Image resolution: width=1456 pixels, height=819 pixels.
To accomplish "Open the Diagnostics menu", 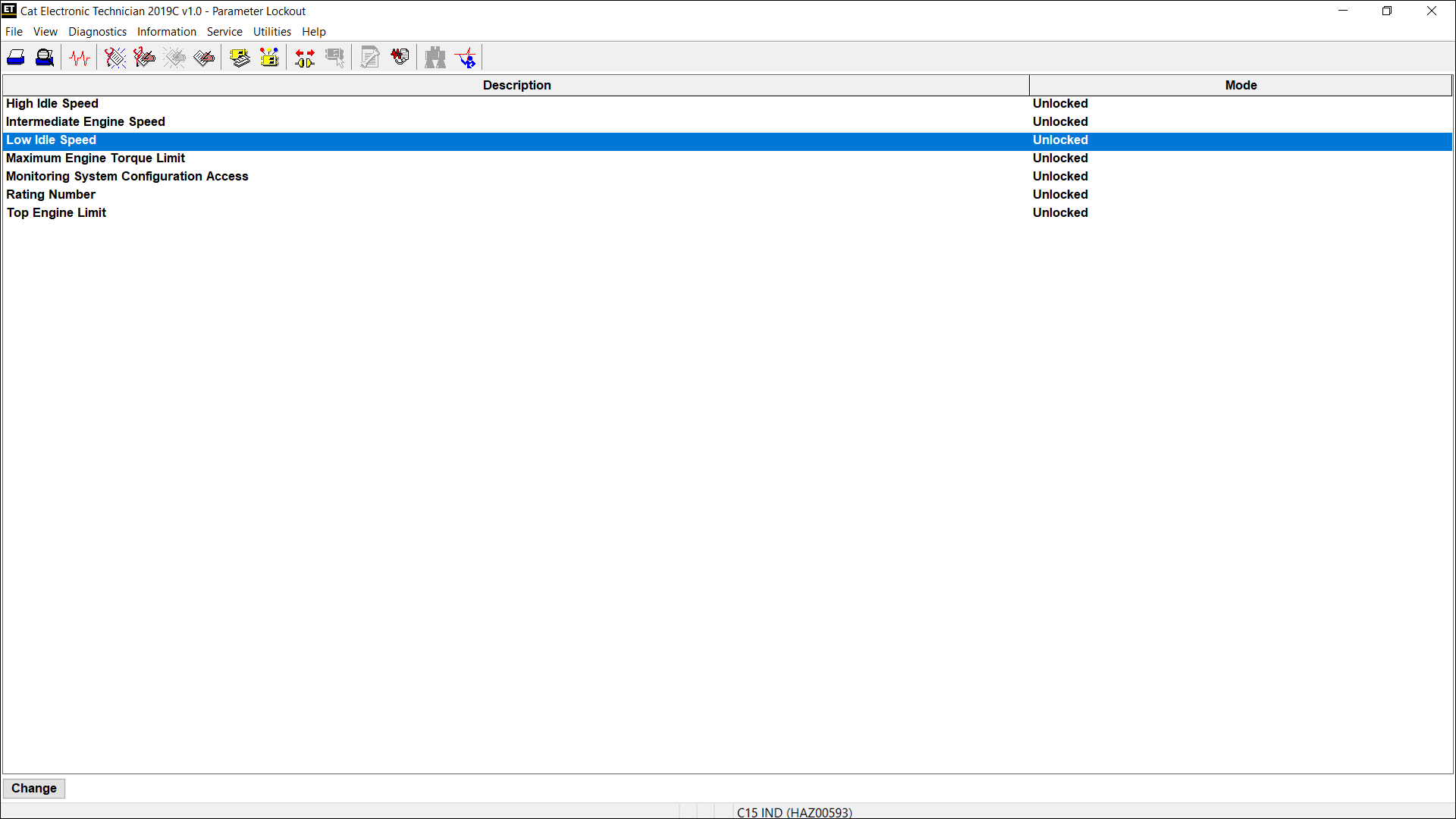I will pos(97,32).
